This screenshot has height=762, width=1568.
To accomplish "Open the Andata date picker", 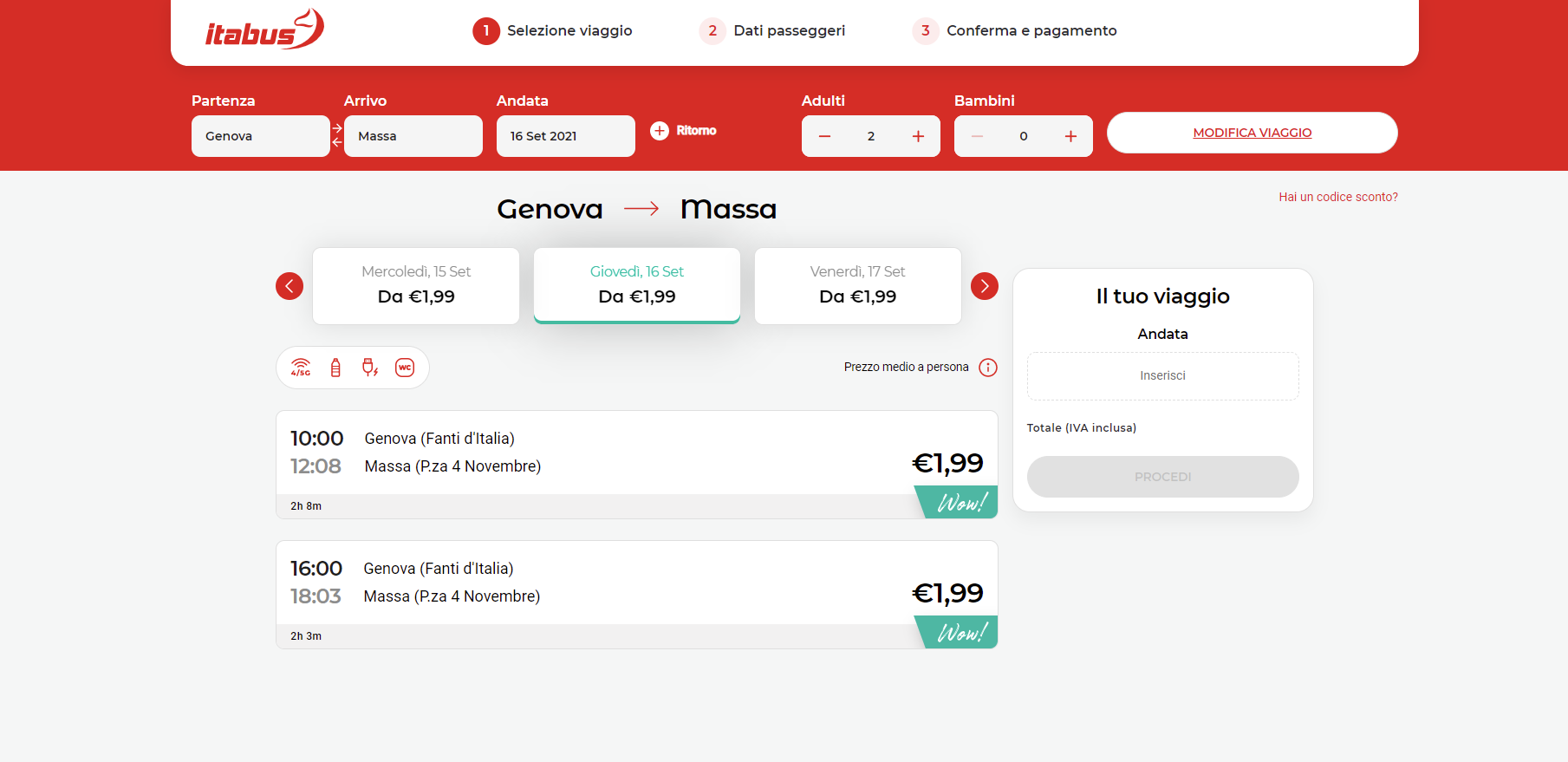I will 565,136.
